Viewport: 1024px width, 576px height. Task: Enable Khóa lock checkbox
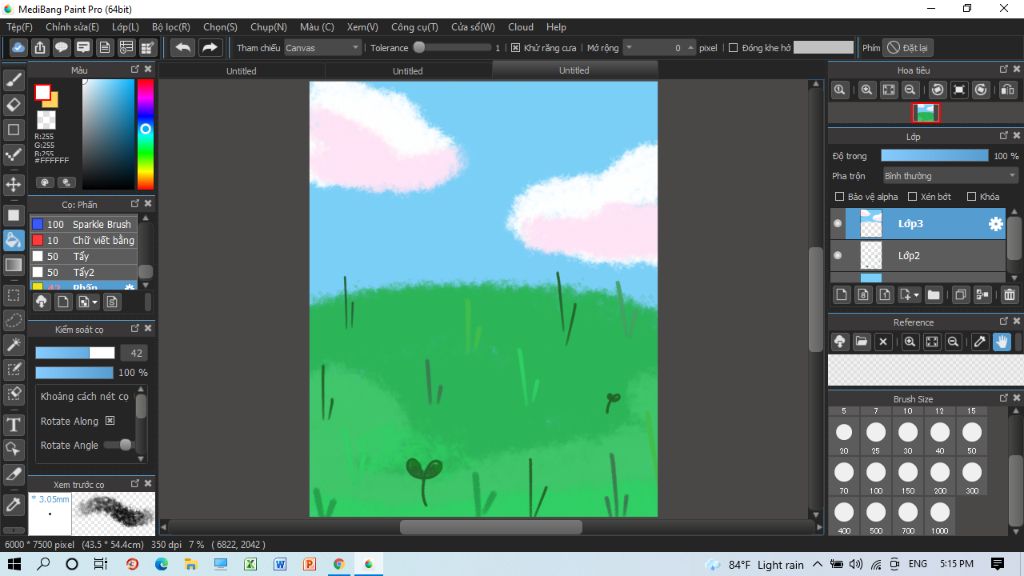tap(971, 197)
